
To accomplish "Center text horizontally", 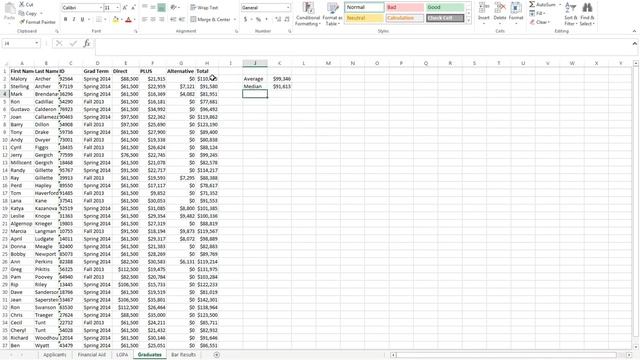I will 153,19.
